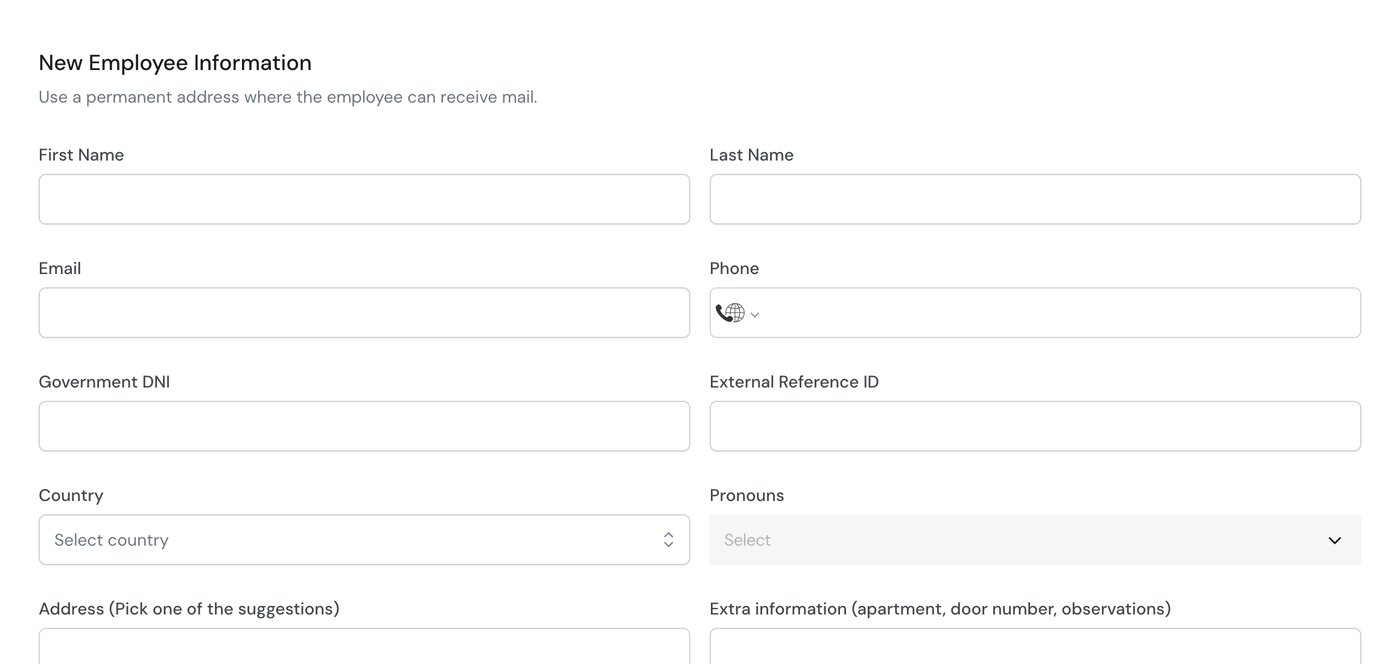The image size is (1400, 664).
Task: Click the up-down arrows in Country selector
Action: click(x=668, y=540)
